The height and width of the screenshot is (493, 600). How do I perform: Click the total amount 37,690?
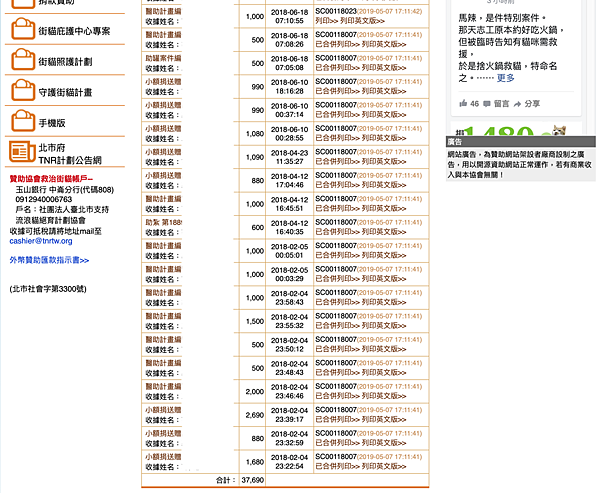pyautogui.click(x=253, y=480)
